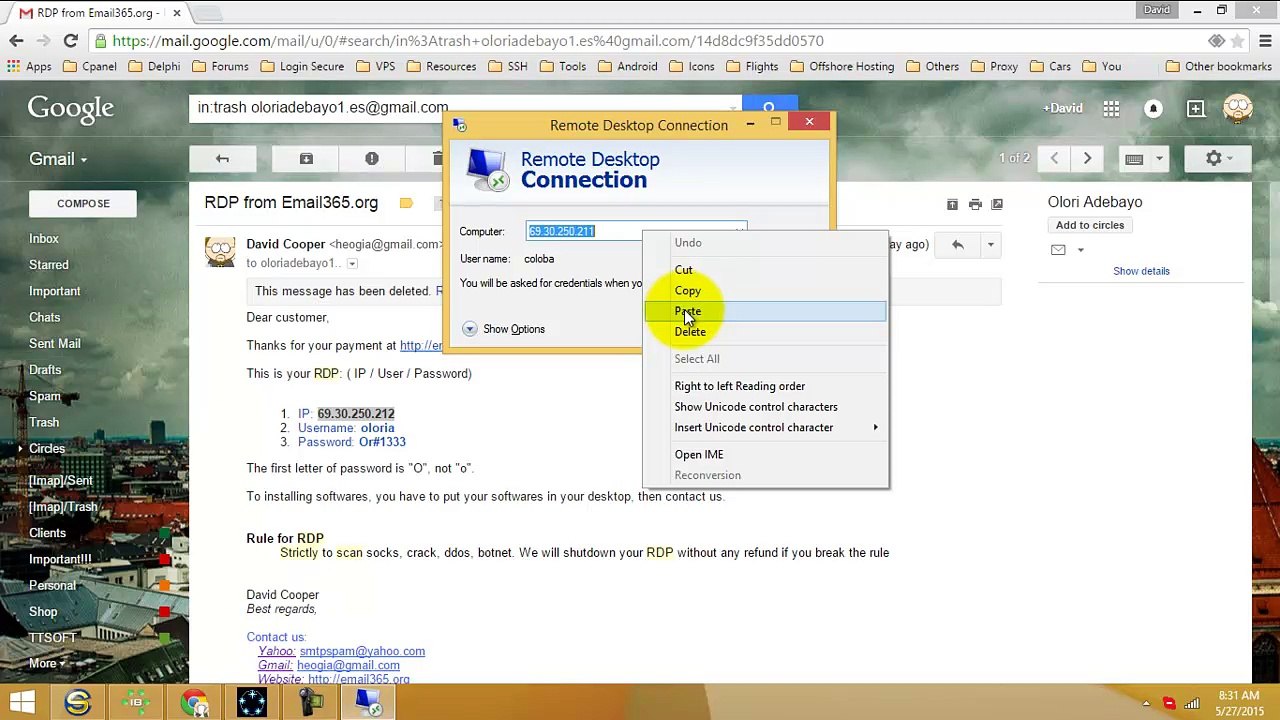Screen dimensions: 1280x720
Task: Click the yellow label marker beside subject
Action: click(x=405, y=203)
